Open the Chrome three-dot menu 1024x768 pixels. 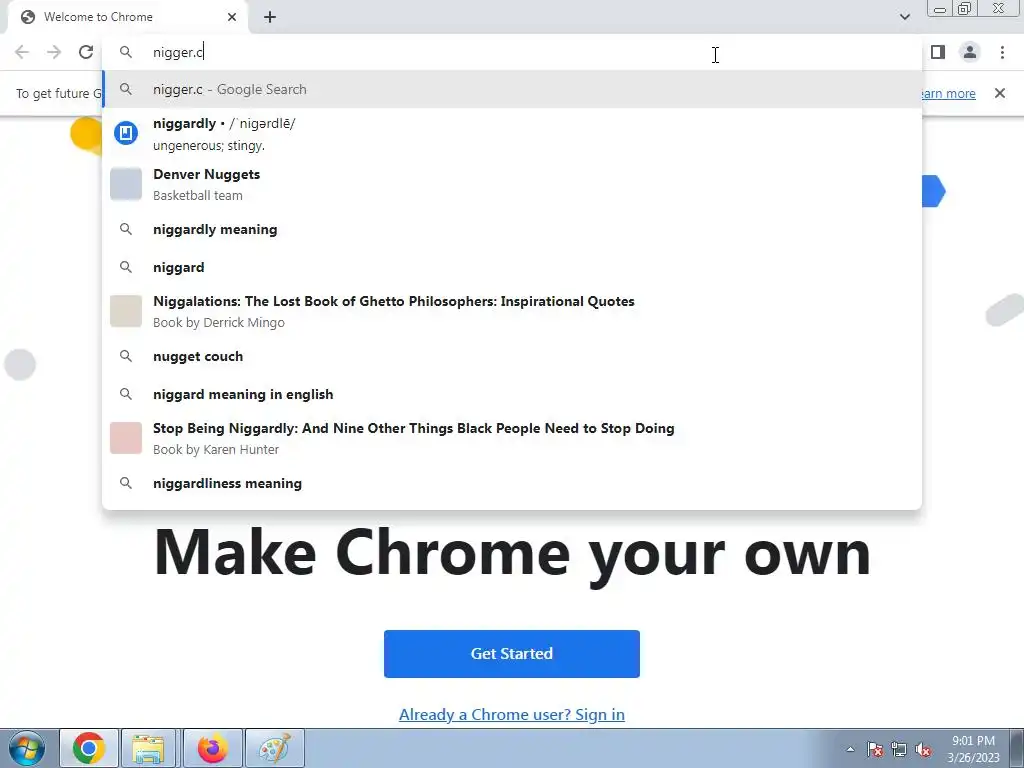click(1002, 52)
